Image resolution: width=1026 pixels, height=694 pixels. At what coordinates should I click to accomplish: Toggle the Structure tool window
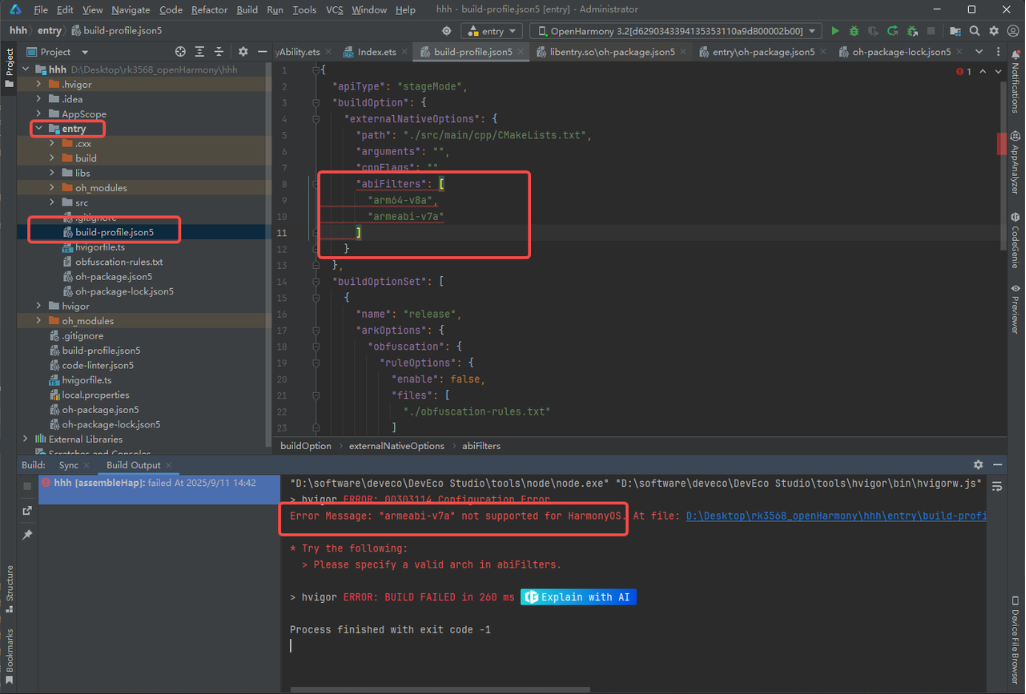point(9,588)
